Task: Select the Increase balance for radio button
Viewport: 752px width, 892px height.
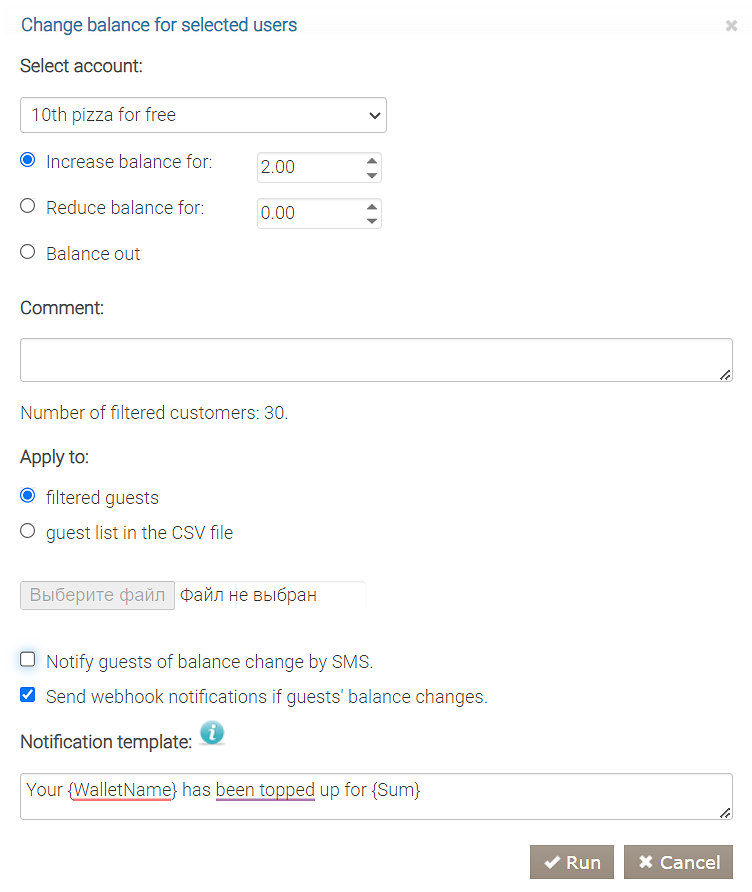Action: click(28, 160)
